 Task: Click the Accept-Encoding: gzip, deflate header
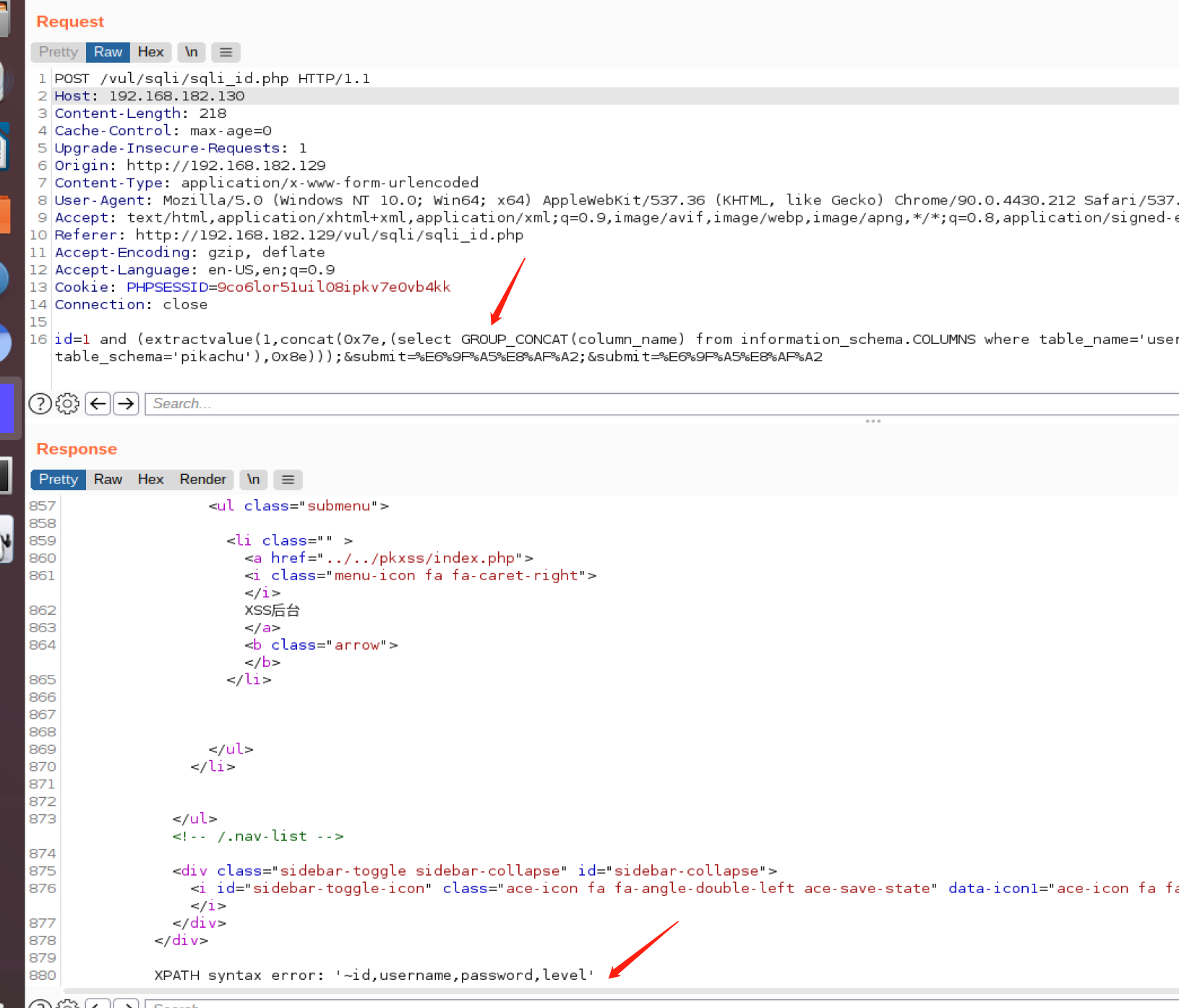point(190,252)
